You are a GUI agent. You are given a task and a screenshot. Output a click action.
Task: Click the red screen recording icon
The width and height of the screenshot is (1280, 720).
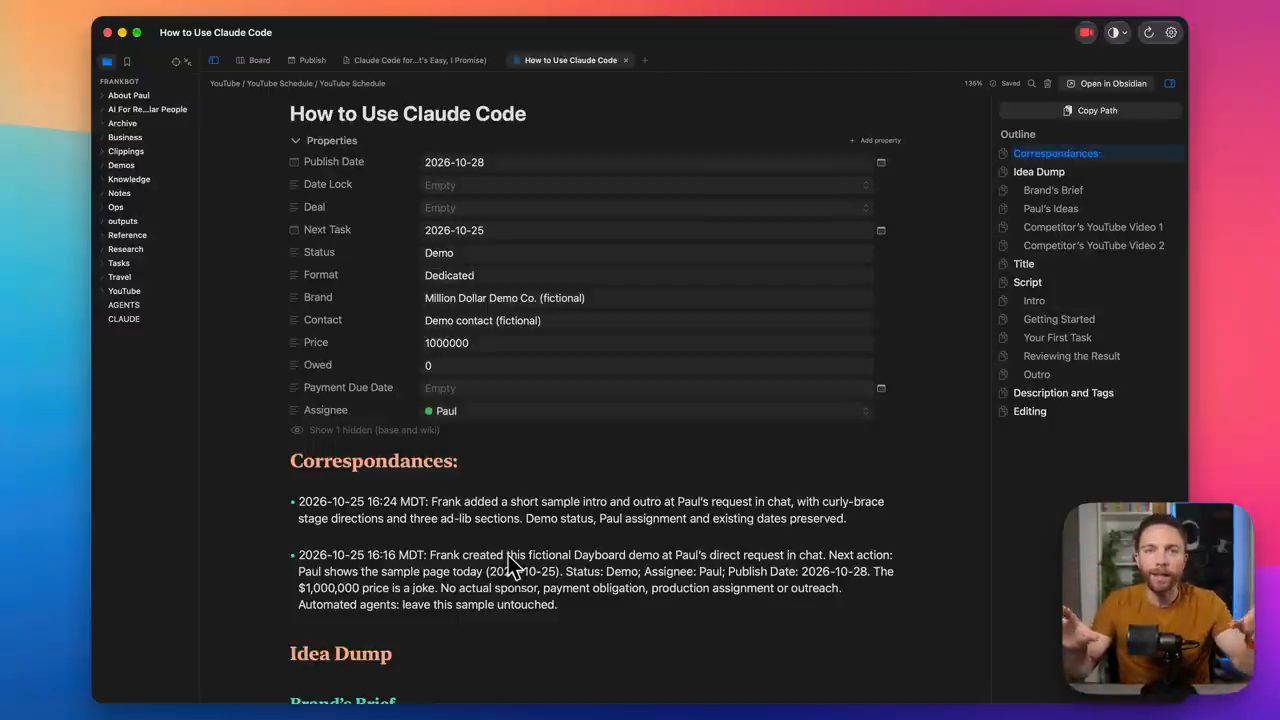(x=1086, y=33)
